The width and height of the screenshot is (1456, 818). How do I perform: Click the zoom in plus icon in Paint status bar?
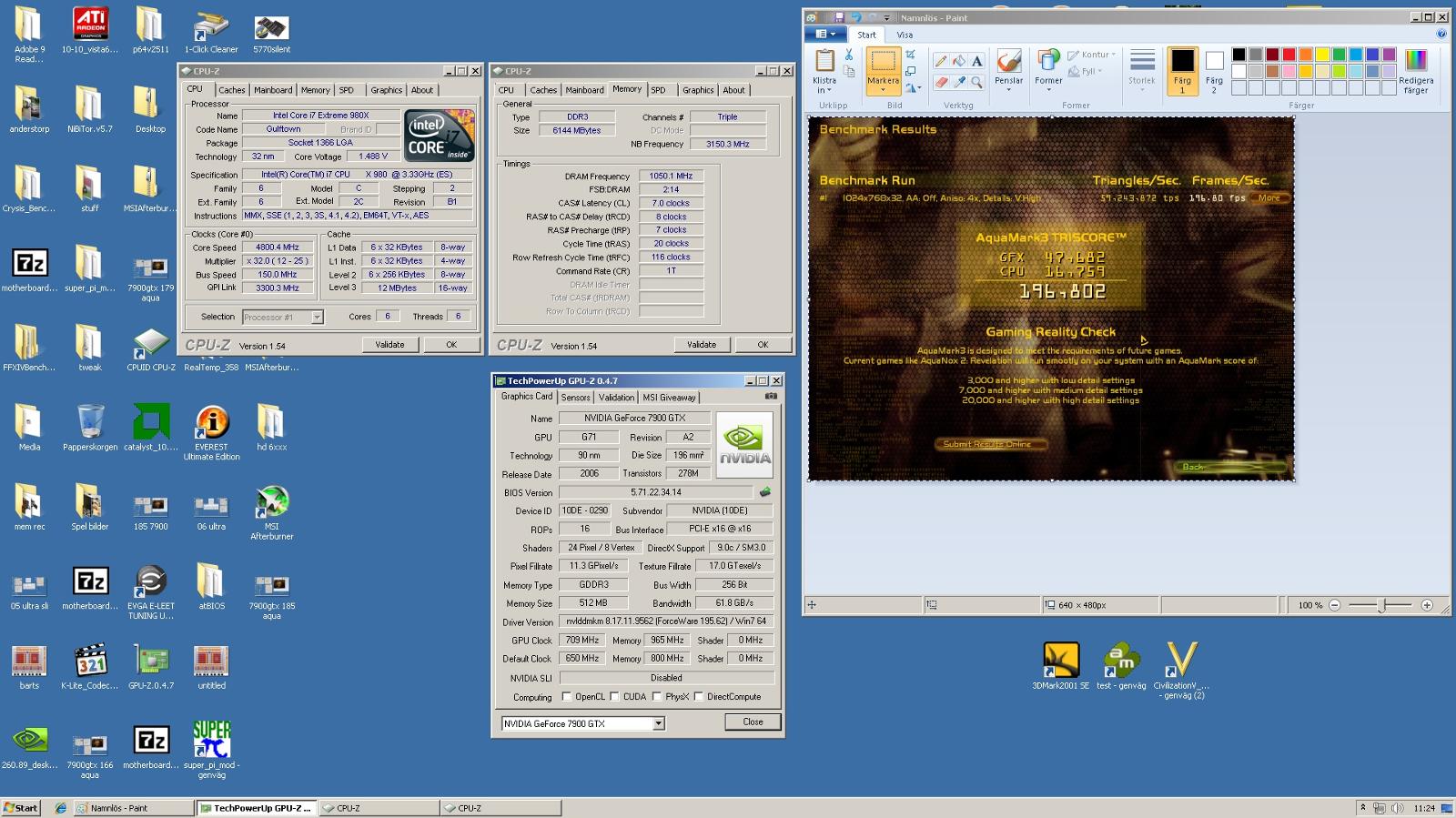click(x=1427, y=605)
